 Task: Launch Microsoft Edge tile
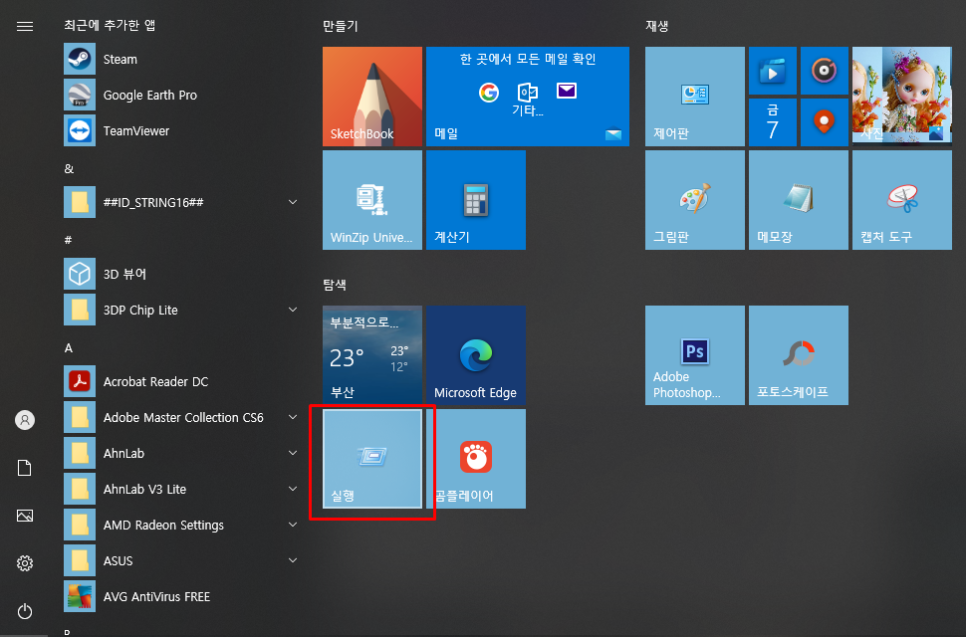476,355
